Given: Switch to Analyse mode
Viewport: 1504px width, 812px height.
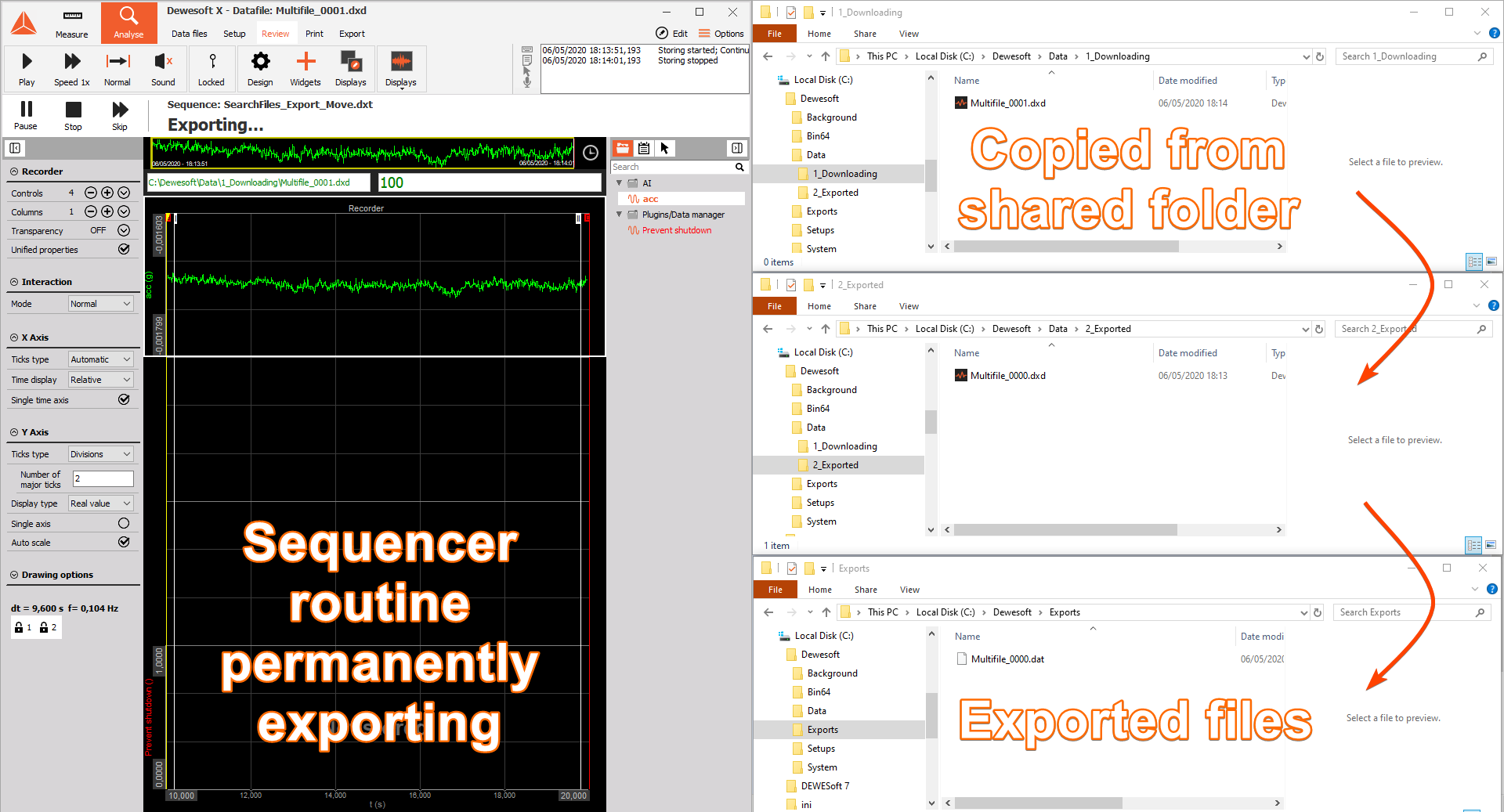Looking at the screenshot, I should point(128,23).
